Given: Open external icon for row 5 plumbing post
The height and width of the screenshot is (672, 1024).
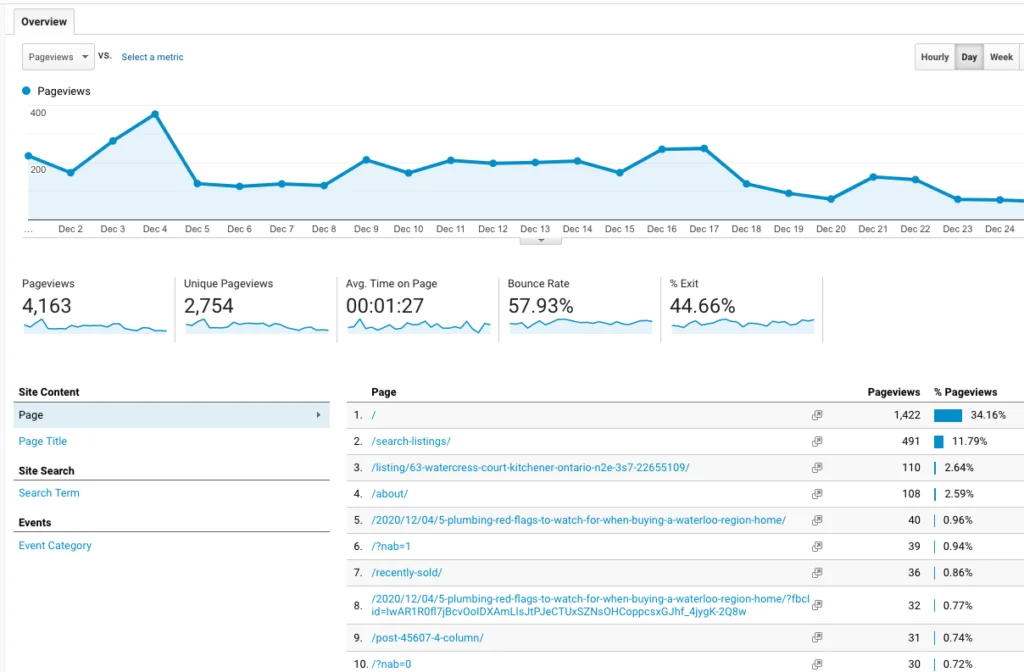Looking at the screenshot, I should (x=817, y=520).
